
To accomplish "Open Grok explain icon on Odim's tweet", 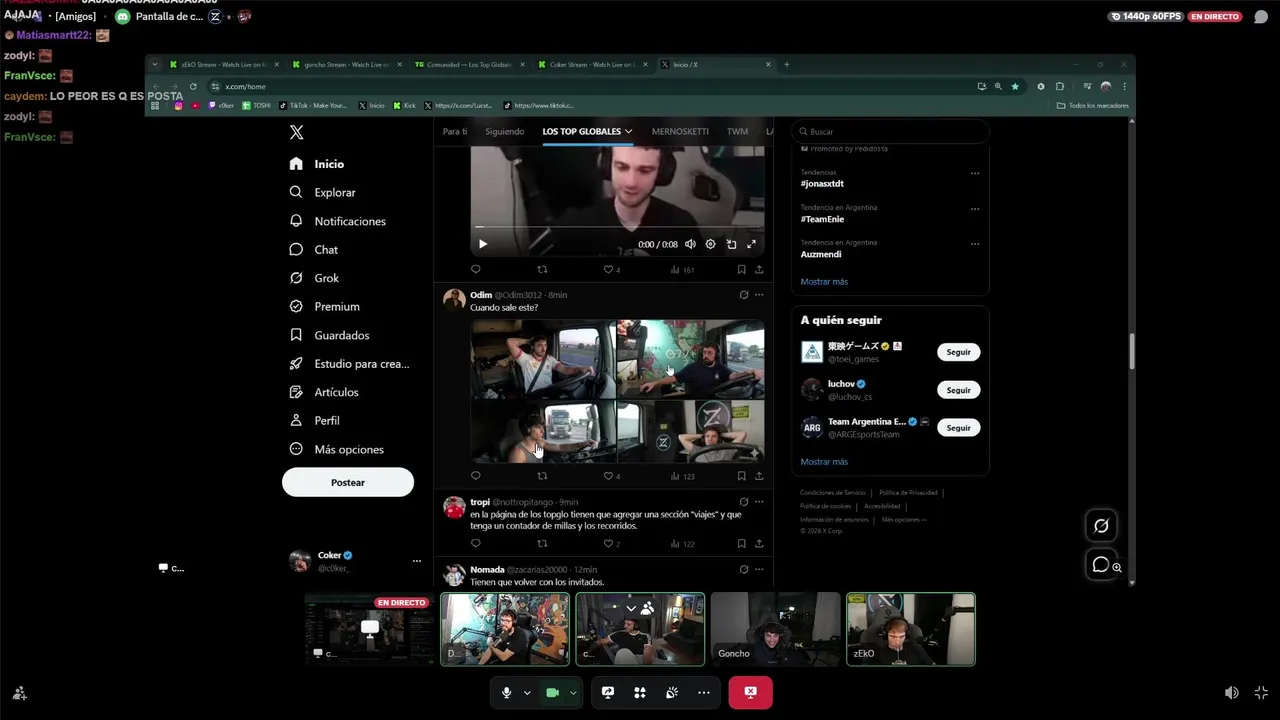I will (x=743, y=295).
